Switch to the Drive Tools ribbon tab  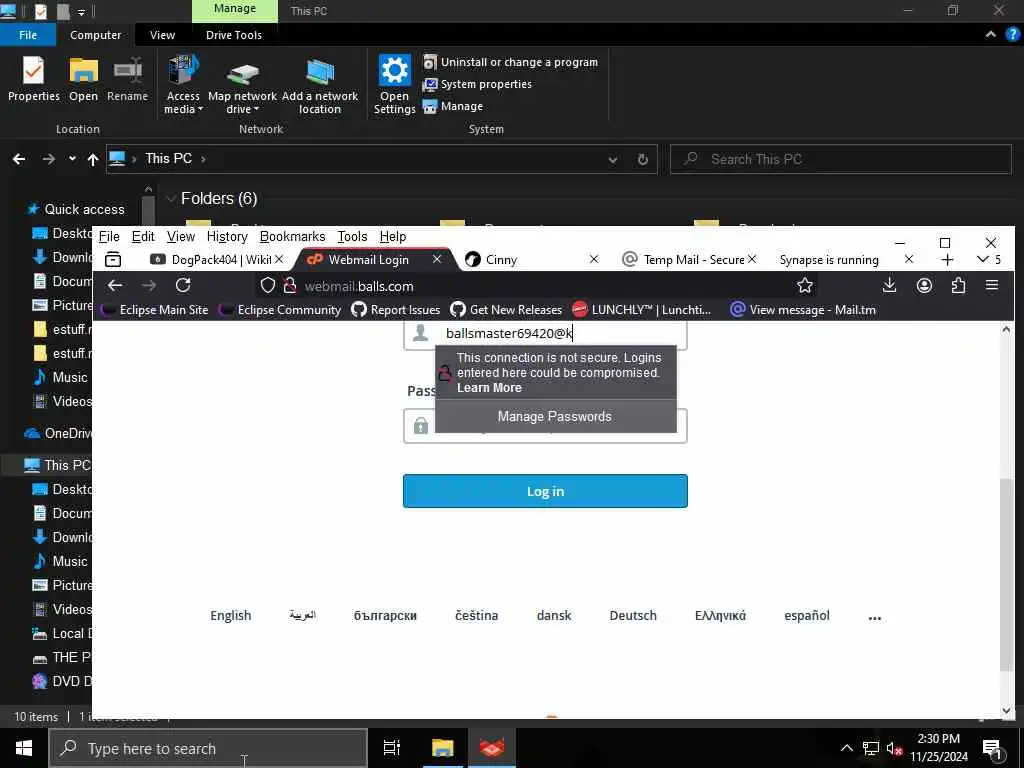tap(234, 35)
